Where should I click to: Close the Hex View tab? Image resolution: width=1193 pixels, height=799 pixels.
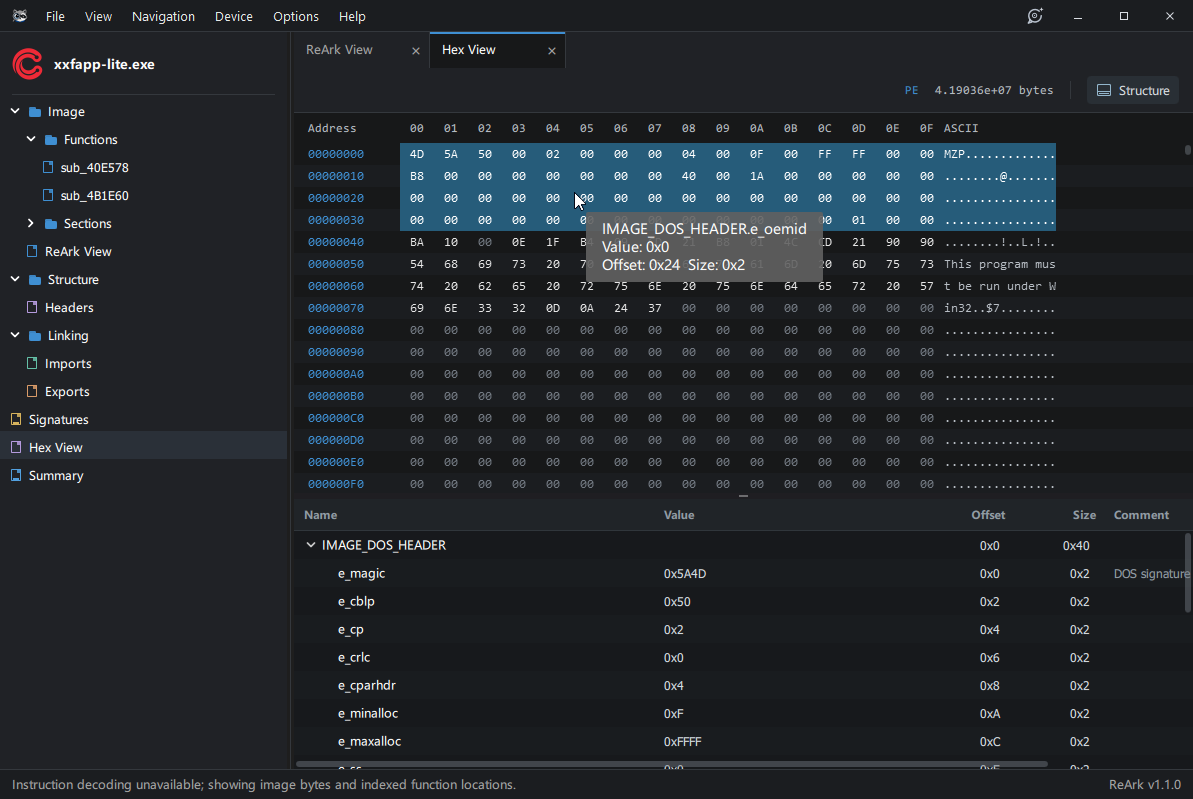[552, 51]
